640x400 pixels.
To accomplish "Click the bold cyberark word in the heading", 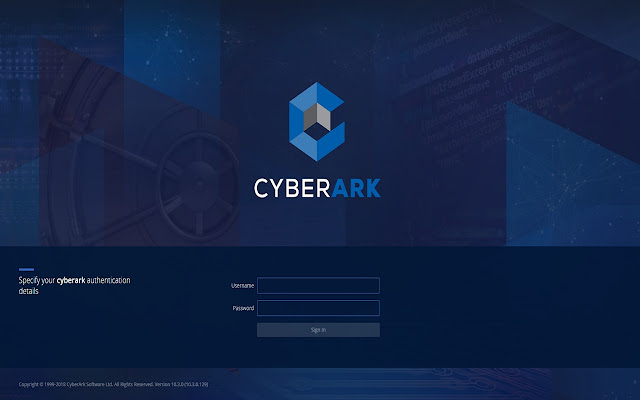I will [x=71, y=280].
